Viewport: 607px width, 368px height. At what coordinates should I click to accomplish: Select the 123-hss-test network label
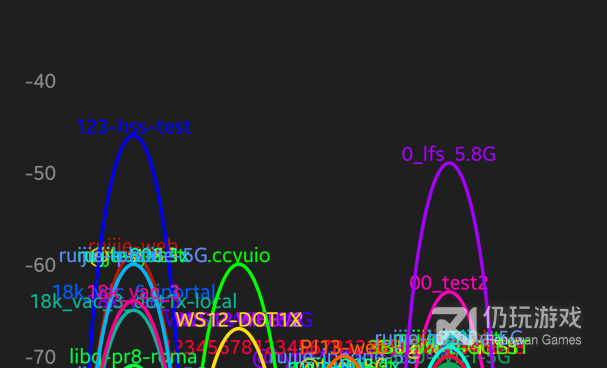pyautogui.click(x=134, y=127)
